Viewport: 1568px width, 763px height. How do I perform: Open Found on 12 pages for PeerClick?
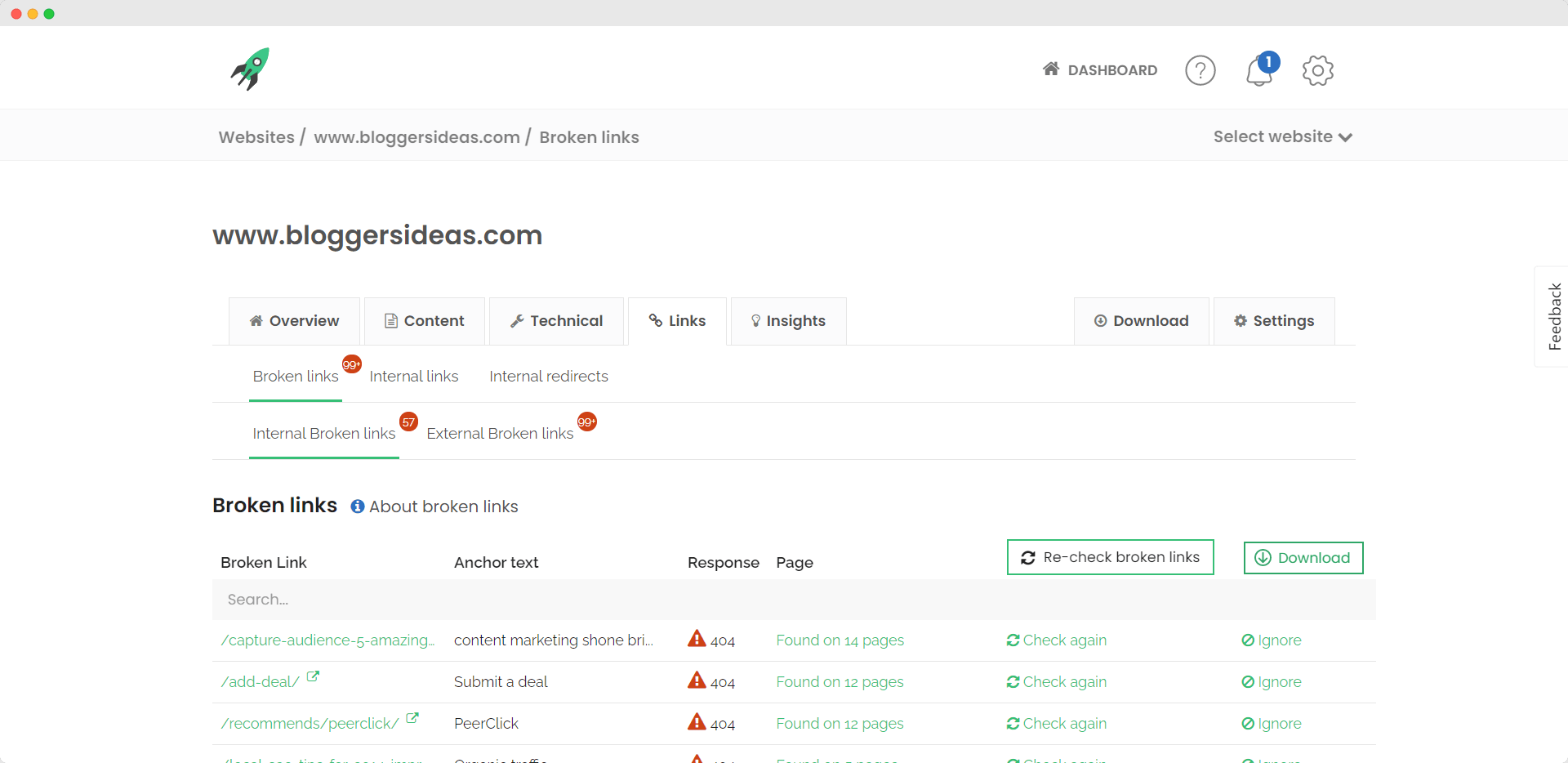840,724
